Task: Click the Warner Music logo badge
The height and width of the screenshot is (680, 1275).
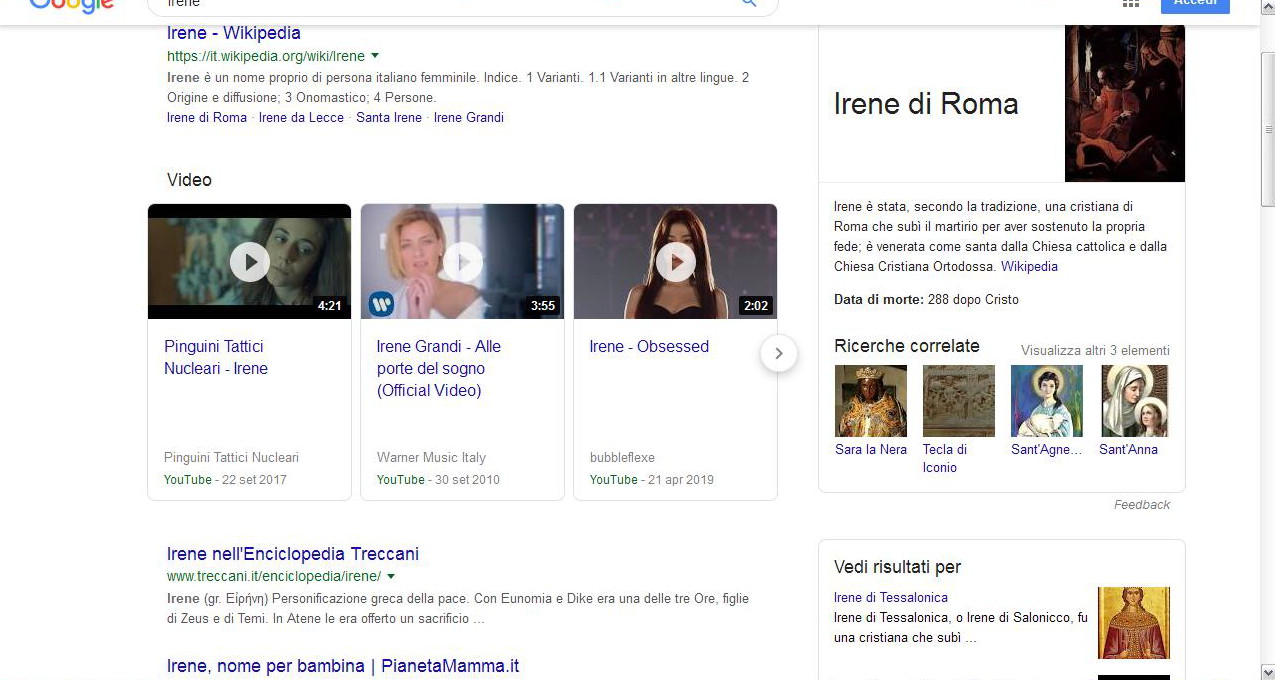Action: coord(381,303)
